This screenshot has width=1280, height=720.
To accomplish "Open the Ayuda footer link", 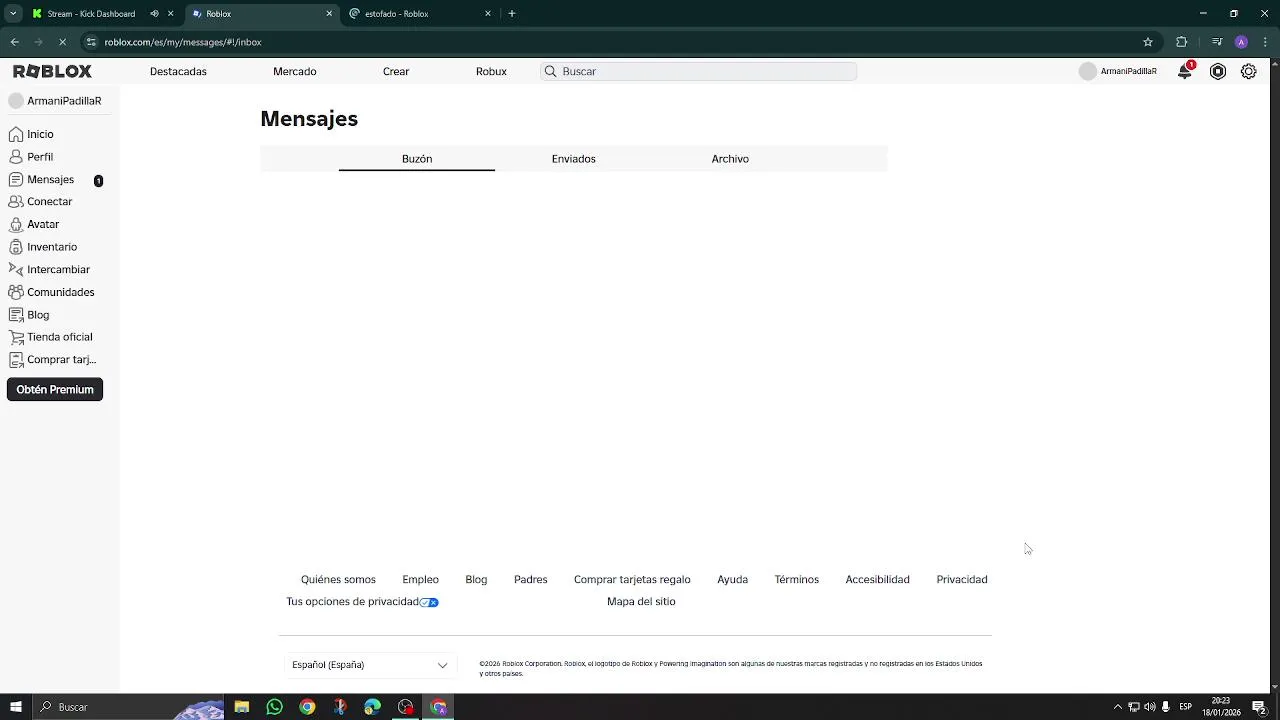I will [x=733, y=580].
